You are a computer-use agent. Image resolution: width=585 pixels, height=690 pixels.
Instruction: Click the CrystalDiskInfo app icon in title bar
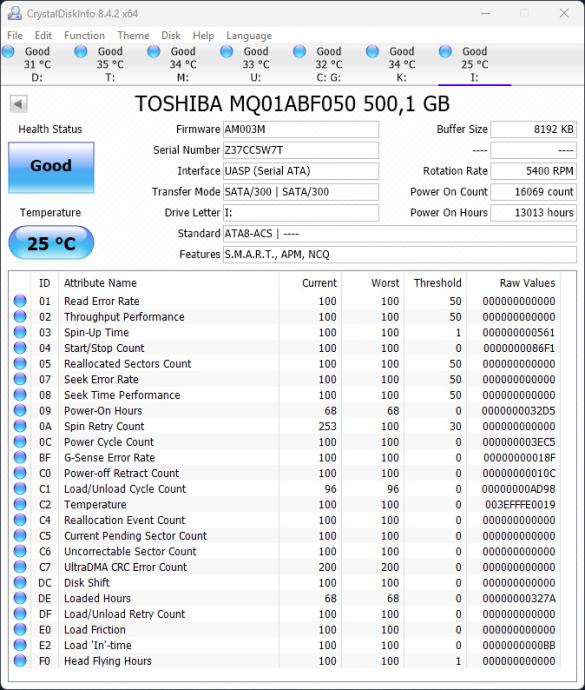15,13
